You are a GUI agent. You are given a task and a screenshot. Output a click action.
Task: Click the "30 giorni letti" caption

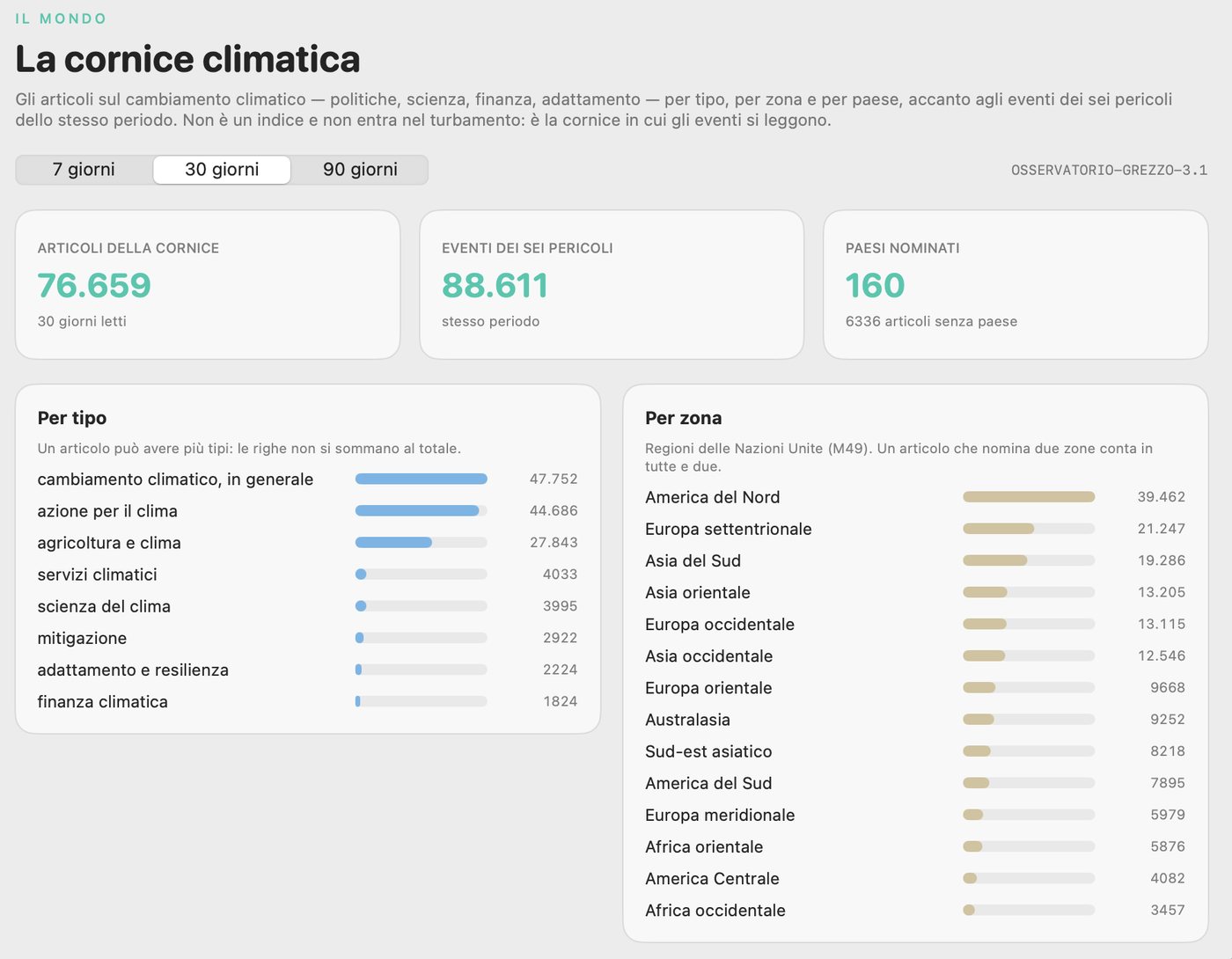click(82, 322)
